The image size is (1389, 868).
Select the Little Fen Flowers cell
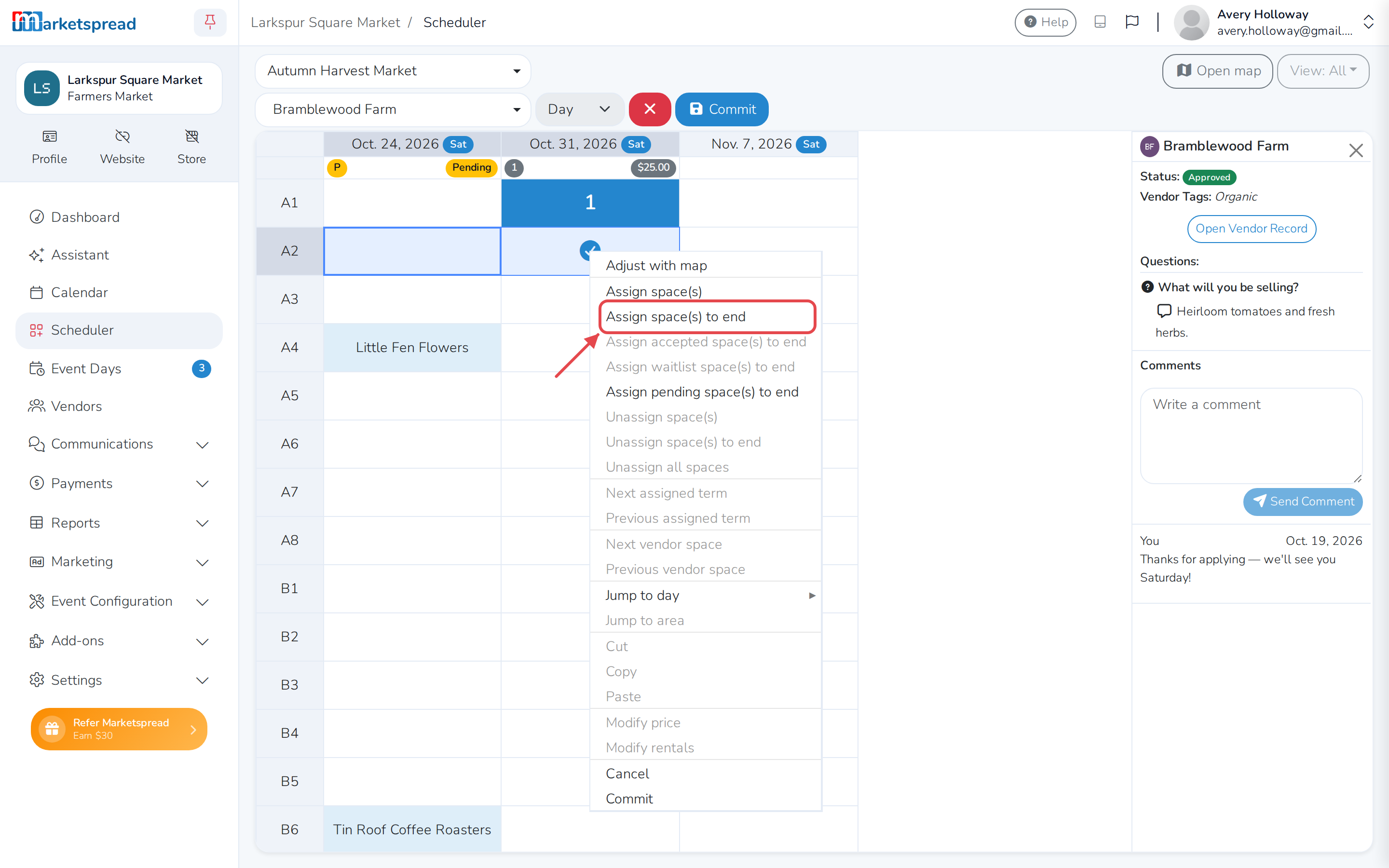(x=411, y=347)
